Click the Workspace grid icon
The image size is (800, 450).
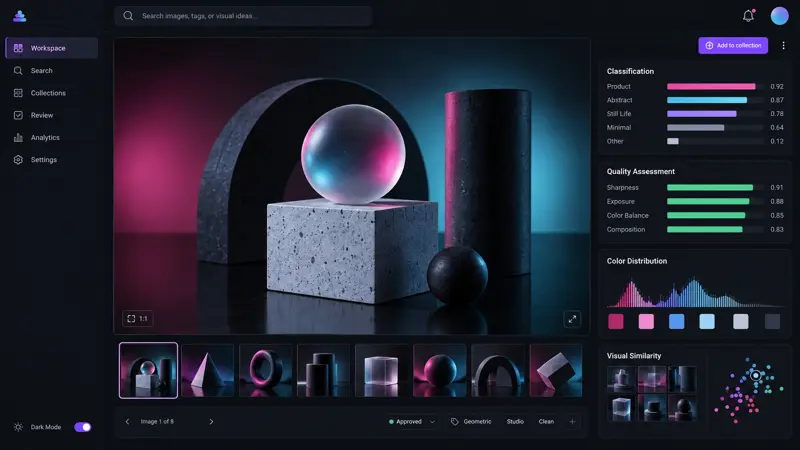pyautogui.click(x=18, y=48)
